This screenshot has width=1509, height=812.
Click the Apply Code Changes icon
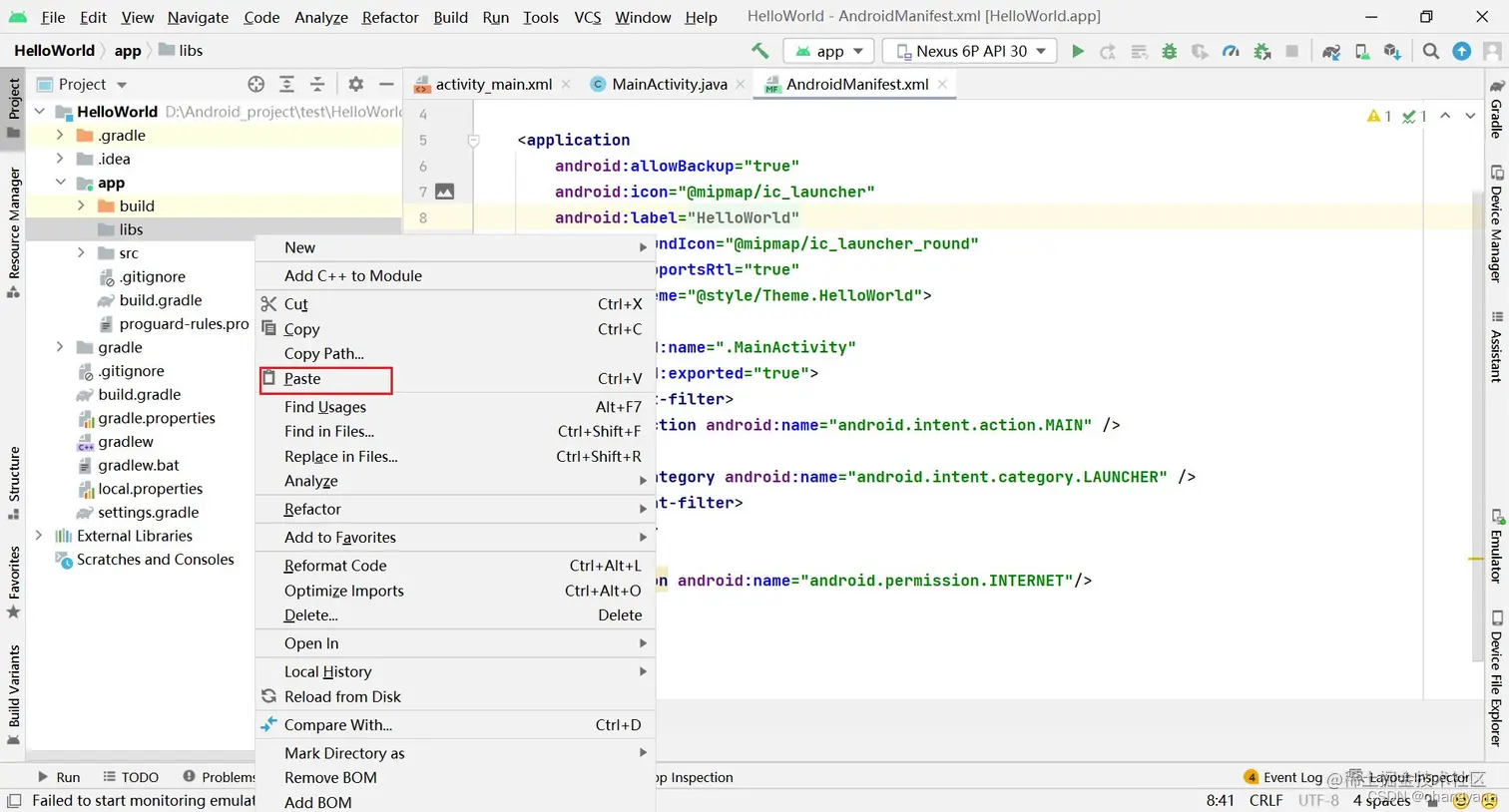(x=1139, y=51)
